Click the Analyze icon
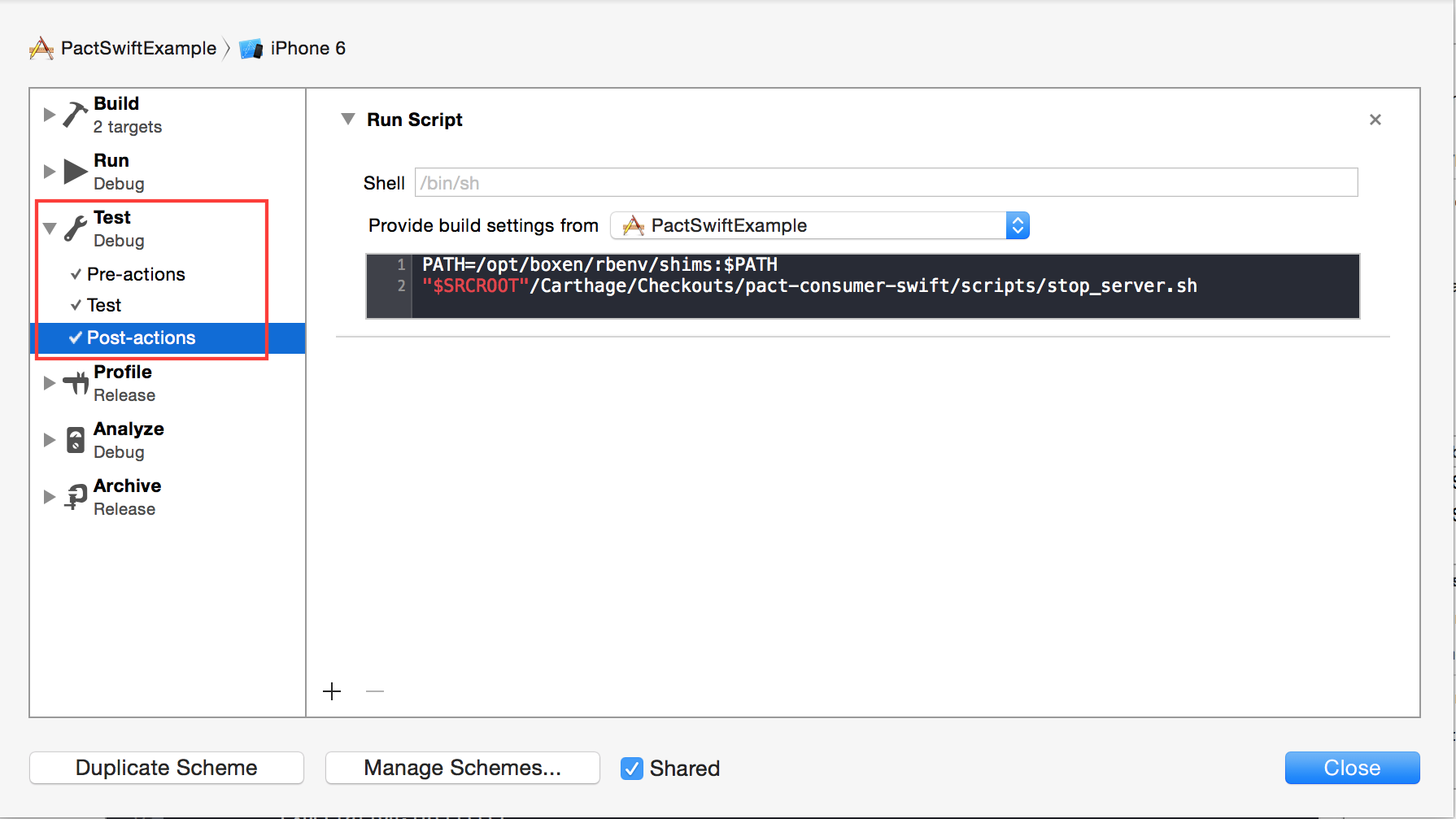Viewport: 1456px width, 819px height. tap(76, 440)
